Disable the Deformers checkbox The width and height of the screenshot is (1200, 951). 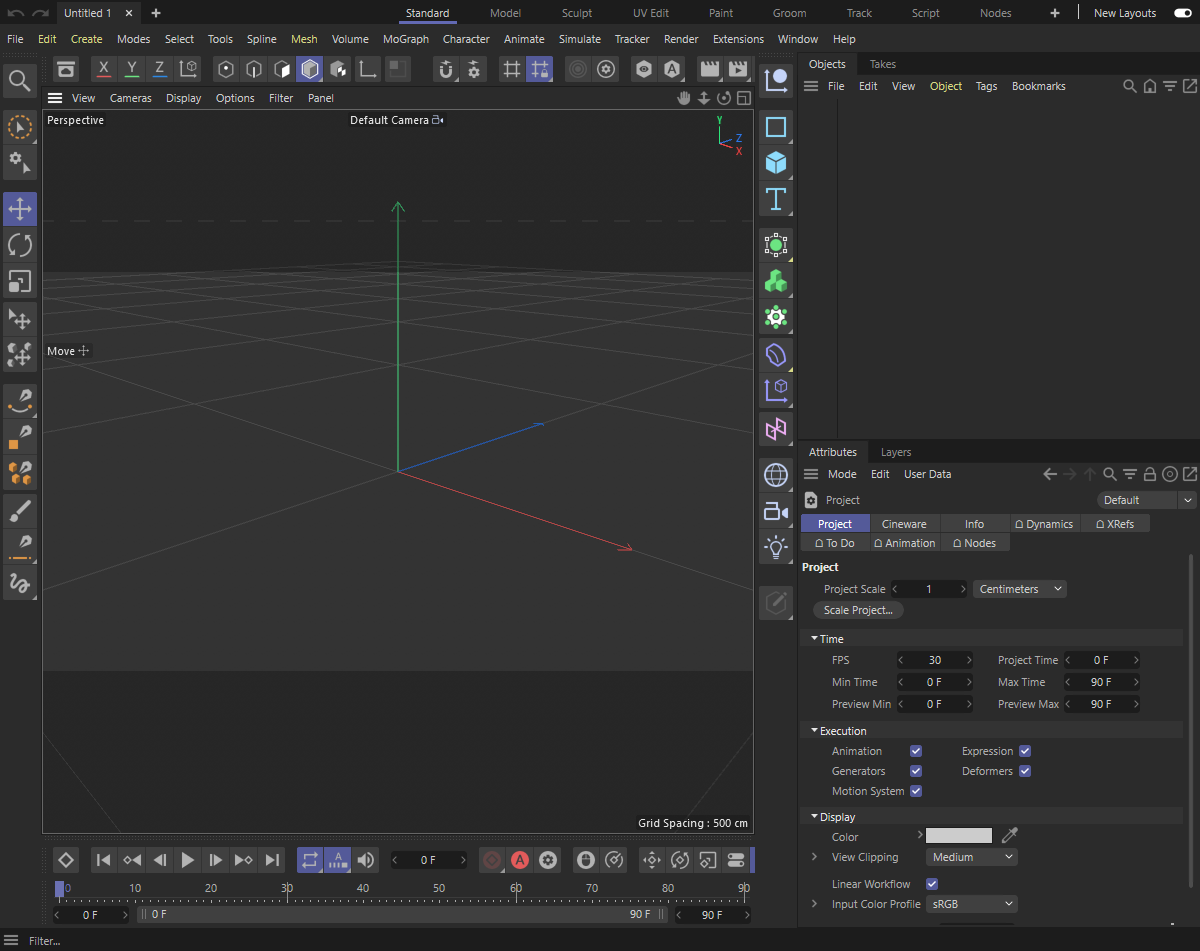[1025, 771]
